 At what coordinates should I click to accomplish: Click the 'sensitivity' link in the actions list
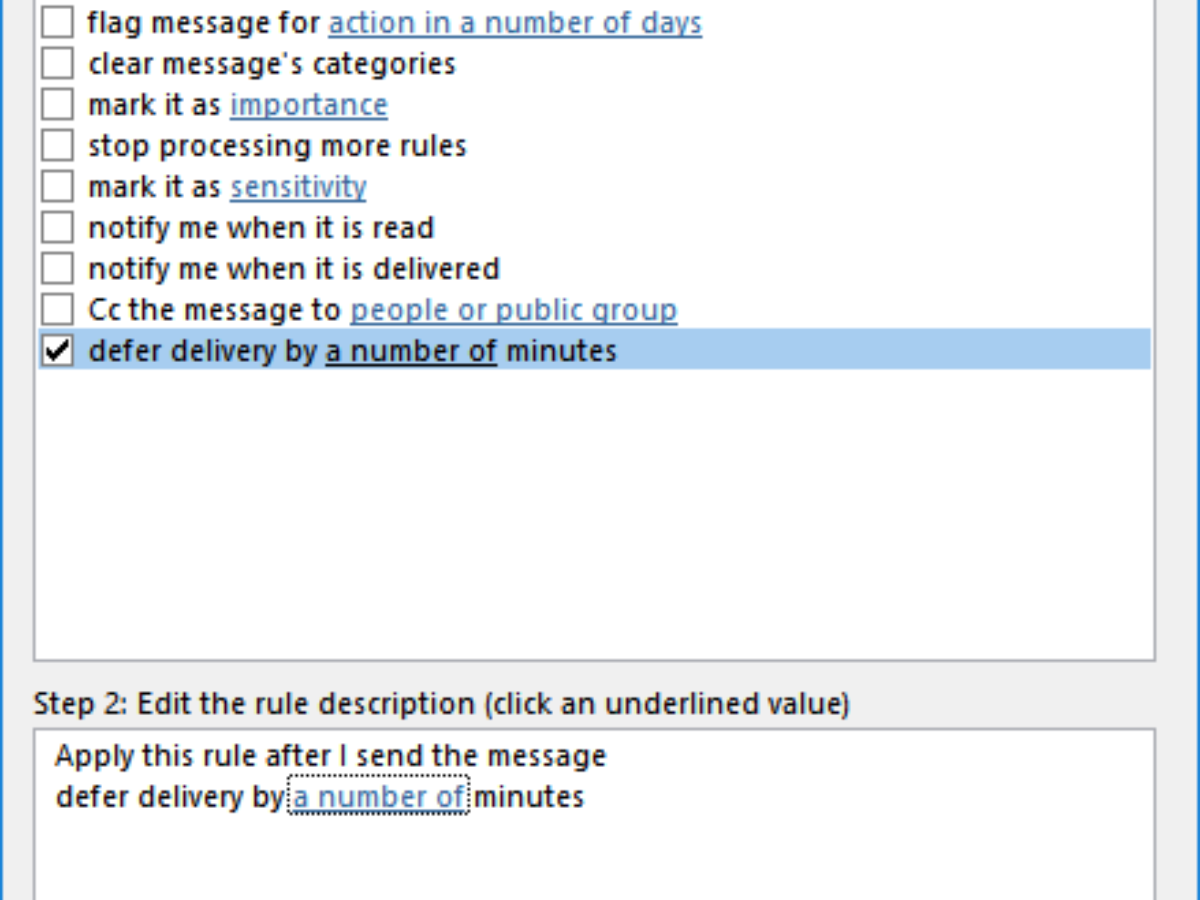point(298,187)
